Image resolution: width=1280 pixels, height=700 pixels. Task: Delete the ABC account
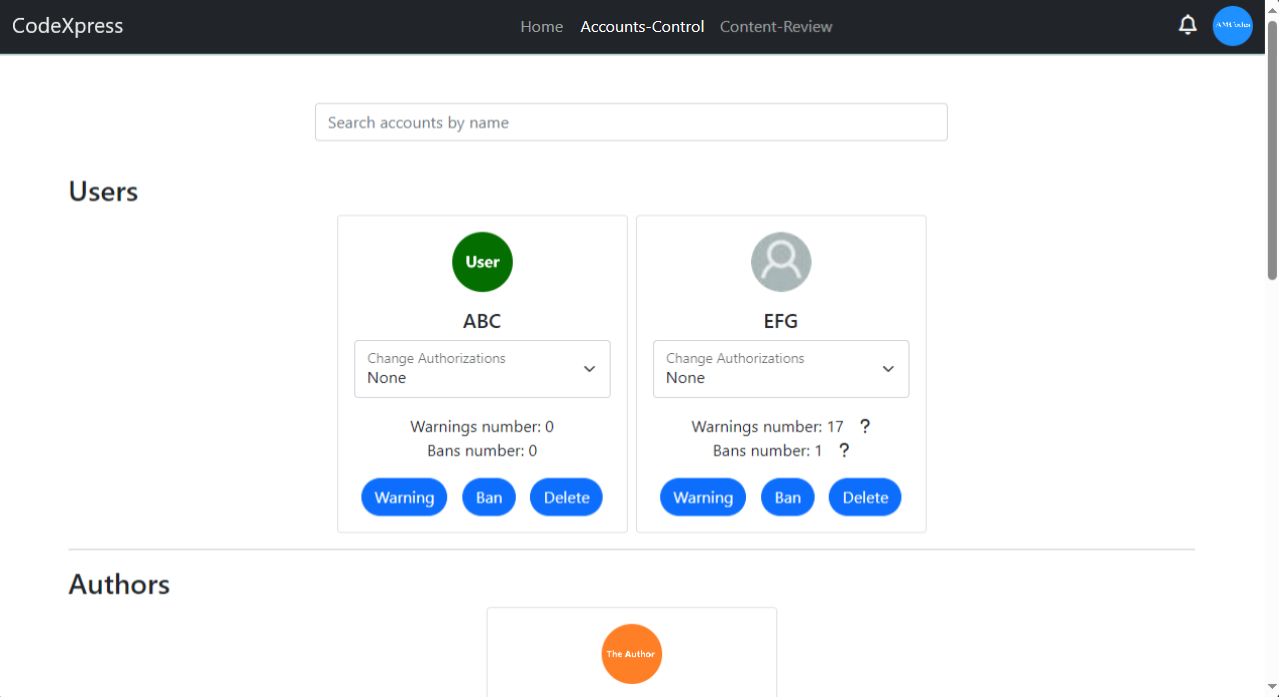coord(566,497)
